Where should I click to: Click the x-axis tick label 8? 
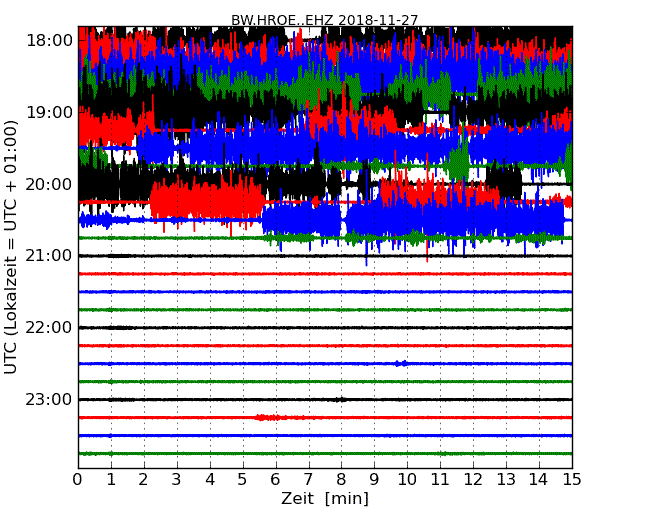point(341,479)
